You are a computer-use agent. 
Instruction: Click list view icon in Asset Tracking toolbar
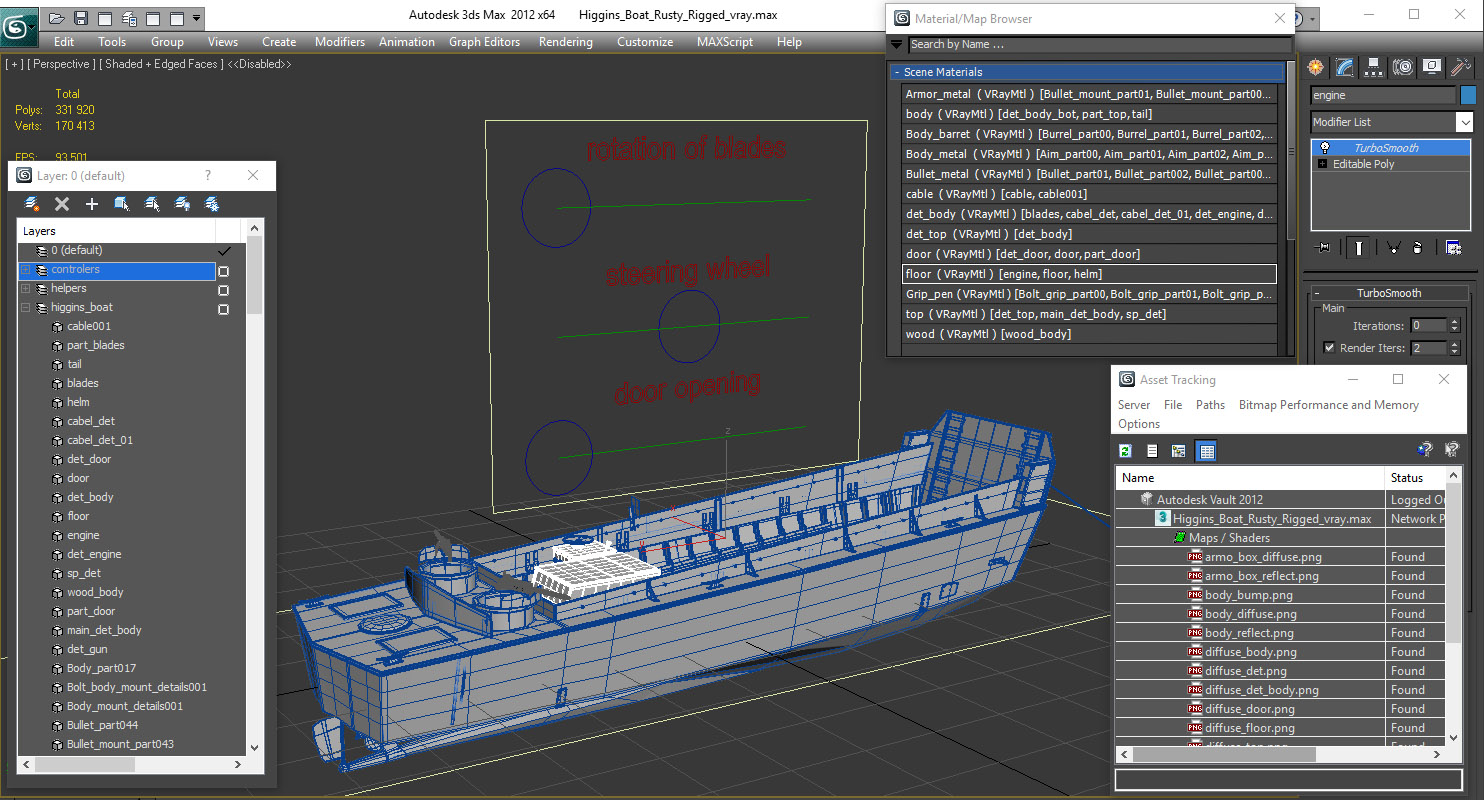1152,451
